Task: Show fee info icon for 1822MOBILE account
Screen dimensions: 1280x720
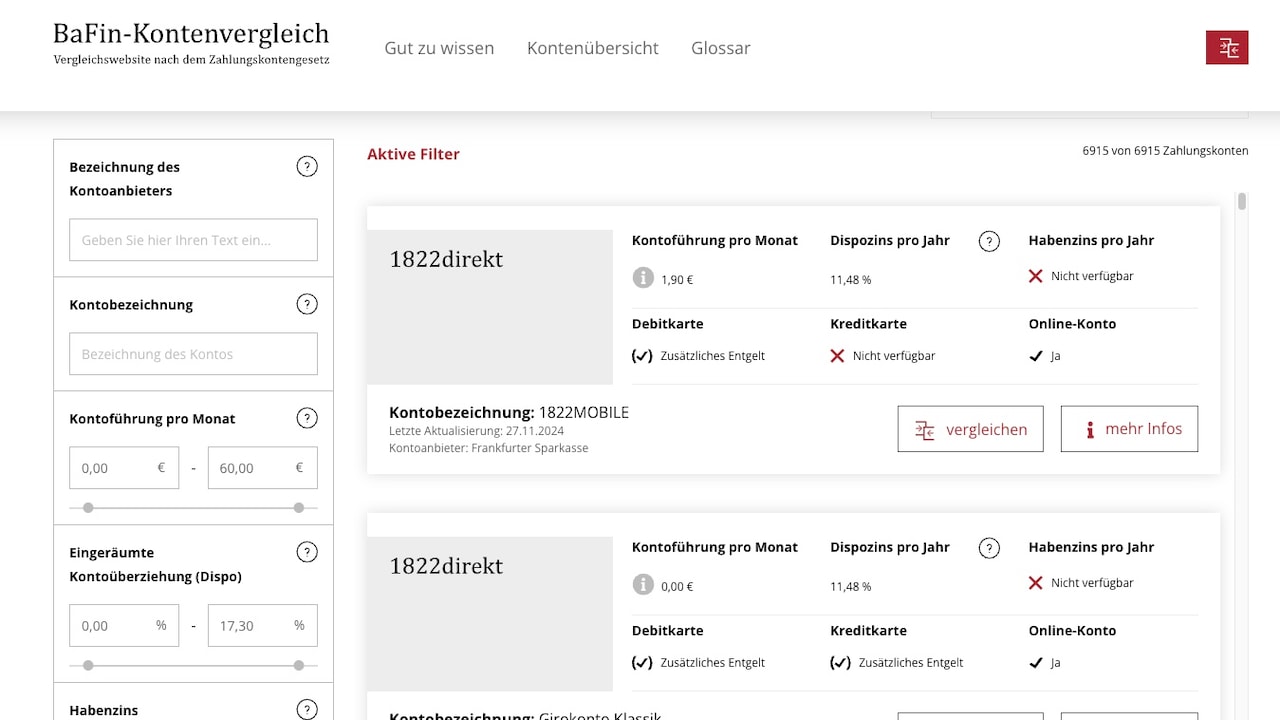Action: [x=643, y=278]
